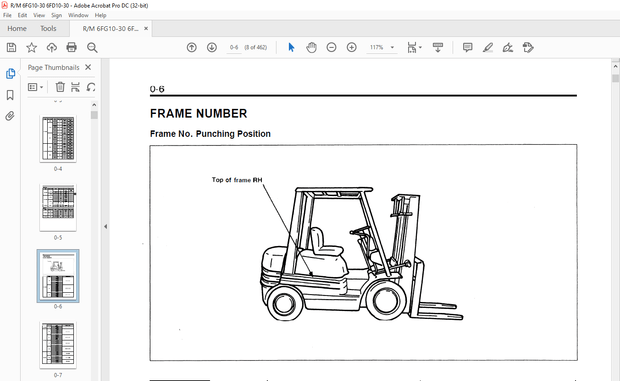Select the R/M 6FG10-30 document tab
The width and height of the screenshot is (620, 381).
click(110, 28)
